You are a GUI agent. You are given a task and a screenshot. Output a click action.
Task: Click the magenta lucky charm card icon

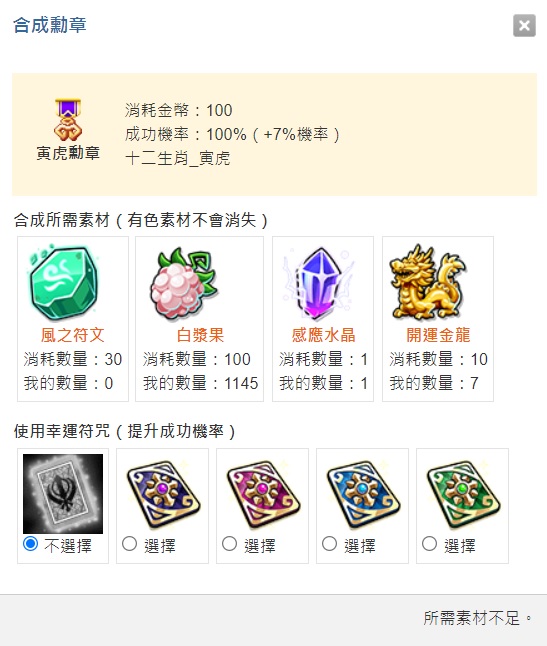(263, 494)
